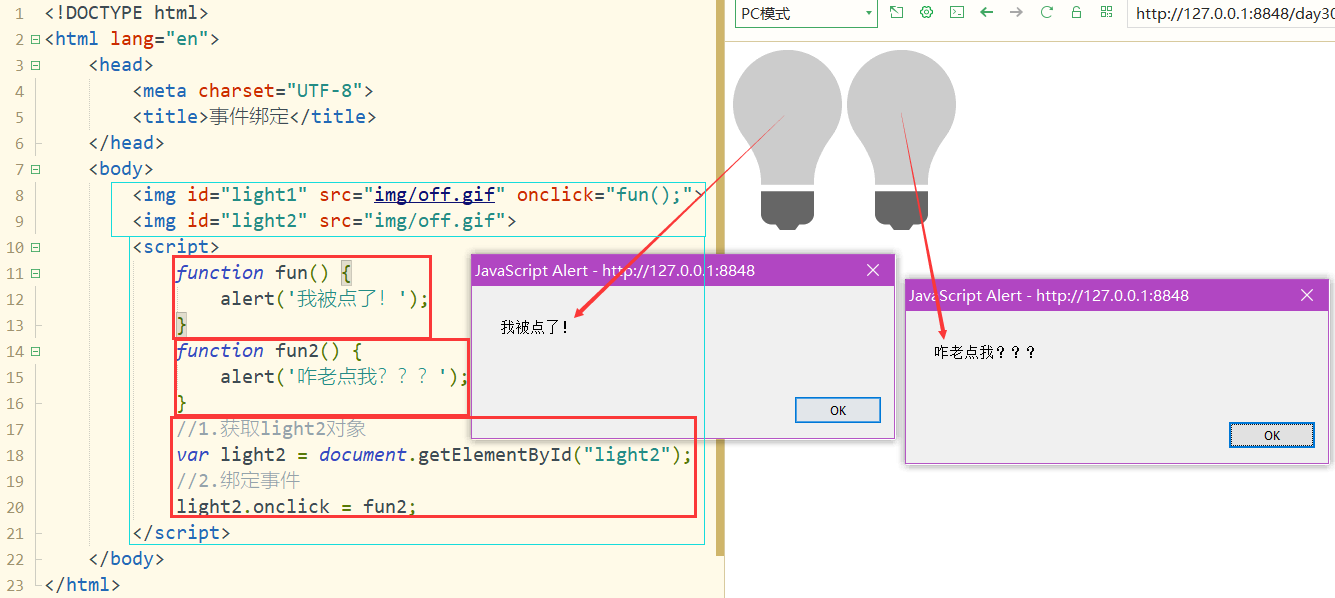Click the closing </html> tag
1335x598 pixels.
tap(83, 585)
